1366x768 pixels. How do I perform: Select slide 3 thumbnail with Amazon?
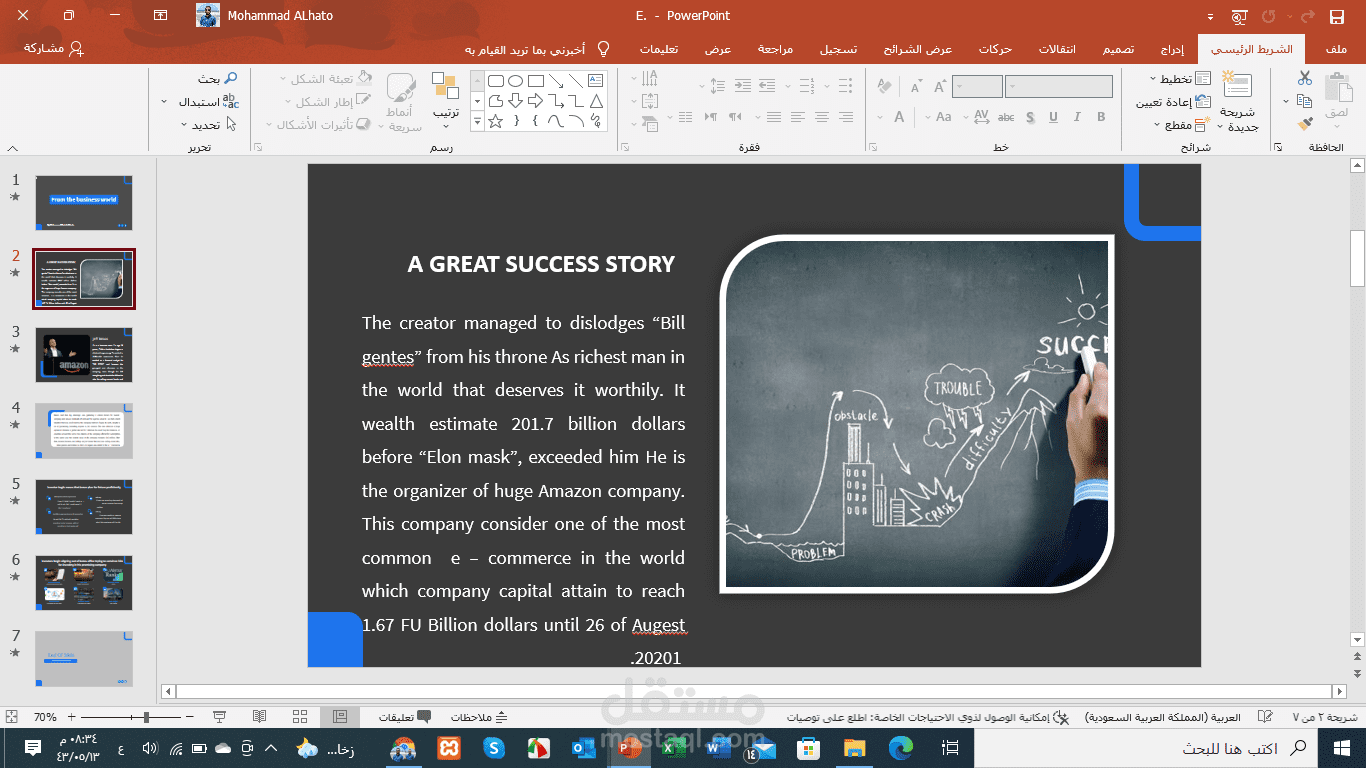coord(84,354)
